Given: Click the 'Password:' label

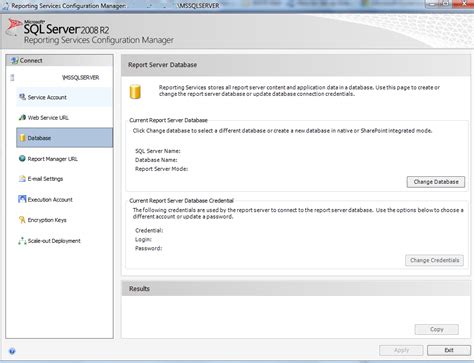Looking at the screenshot, I should (x=148, y=248).
